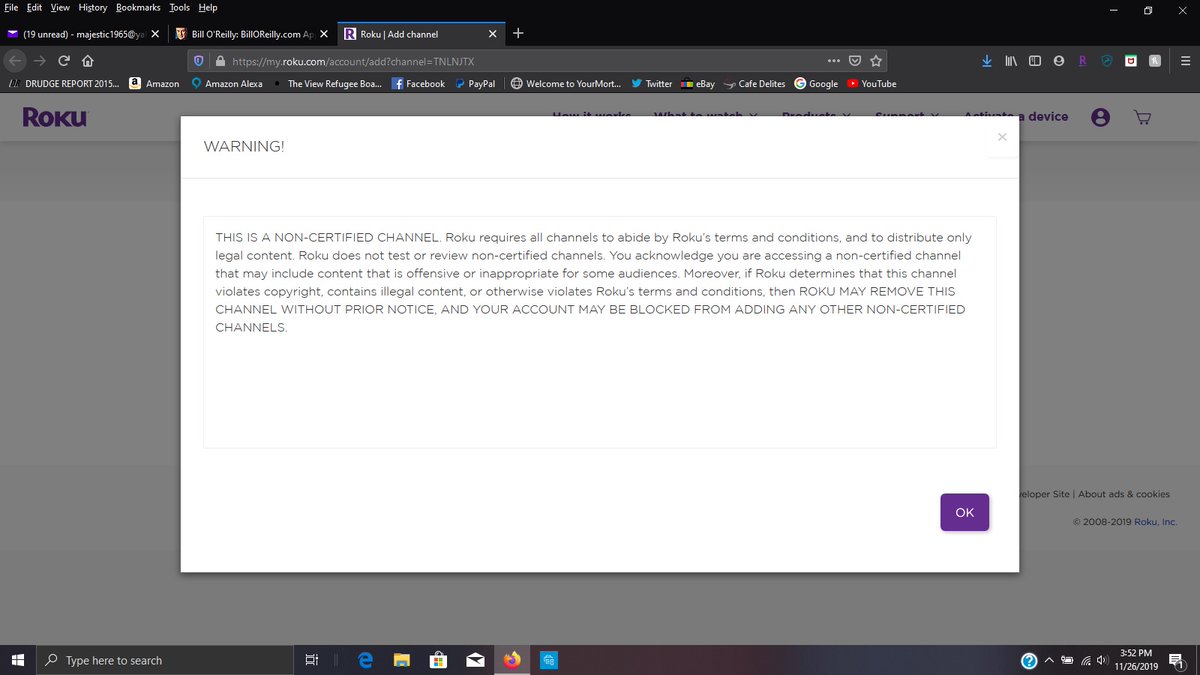
Task: Open the Firefox account icon
Action: tap(1059, 60)
